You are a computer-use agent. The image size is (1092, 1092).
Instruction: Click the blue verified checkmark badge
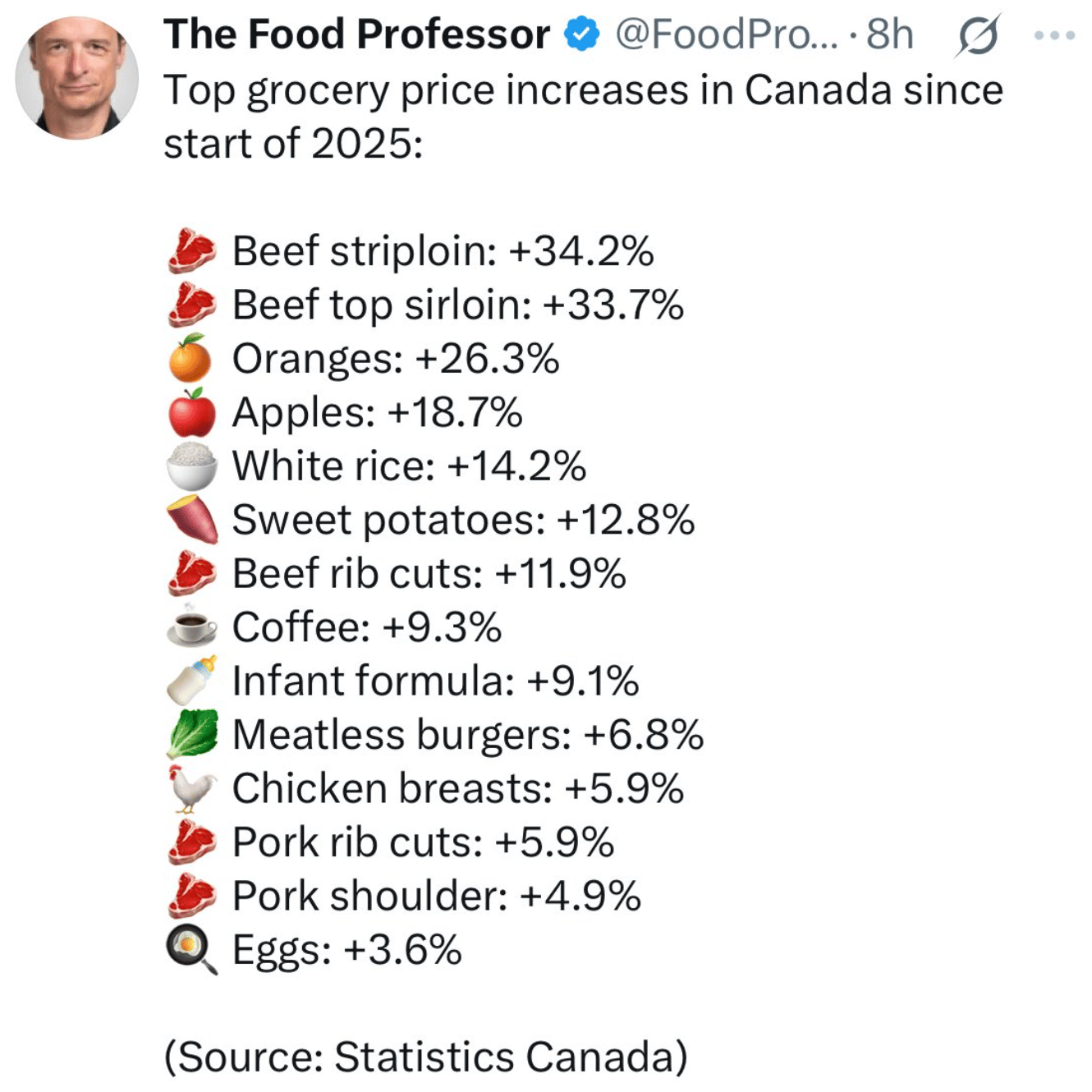582,34
